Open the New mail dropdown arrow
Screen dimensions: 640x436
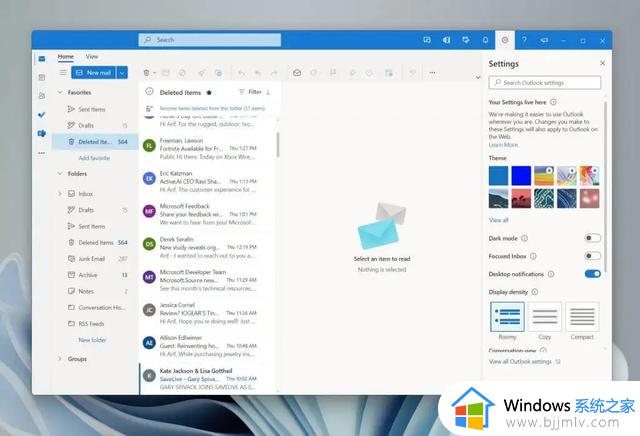click(122, 73)
